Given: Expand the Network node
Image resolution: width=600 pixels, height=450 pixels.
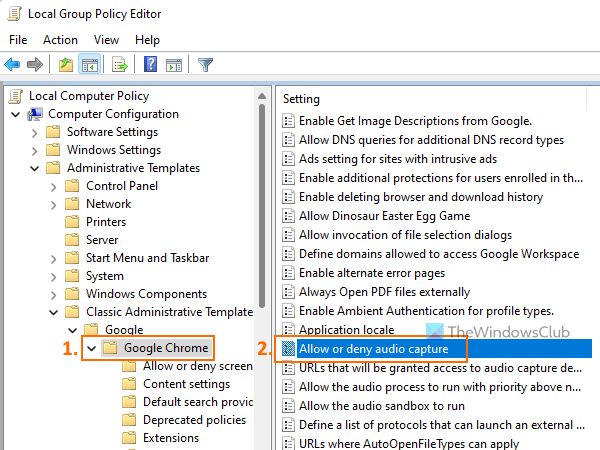Looking at the screenshot, I should [54, 205].
